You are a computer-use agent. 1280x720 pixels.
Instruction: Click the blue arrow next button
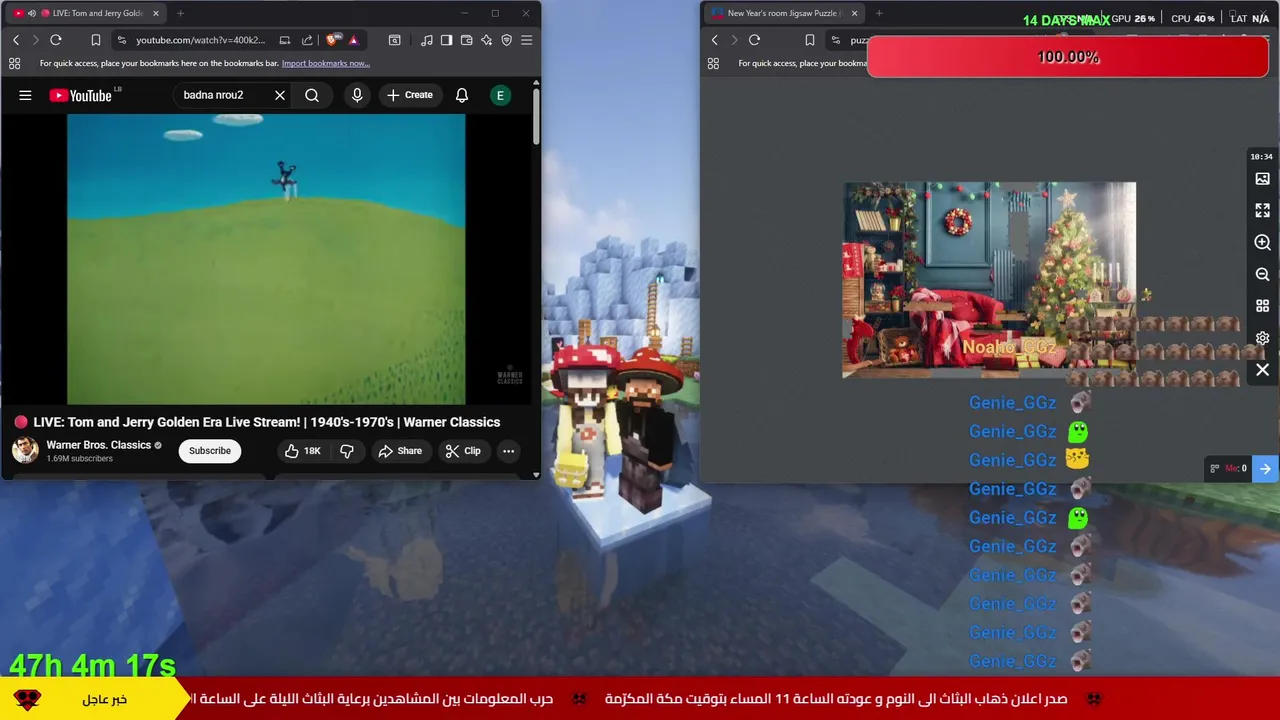point(1265,468)
